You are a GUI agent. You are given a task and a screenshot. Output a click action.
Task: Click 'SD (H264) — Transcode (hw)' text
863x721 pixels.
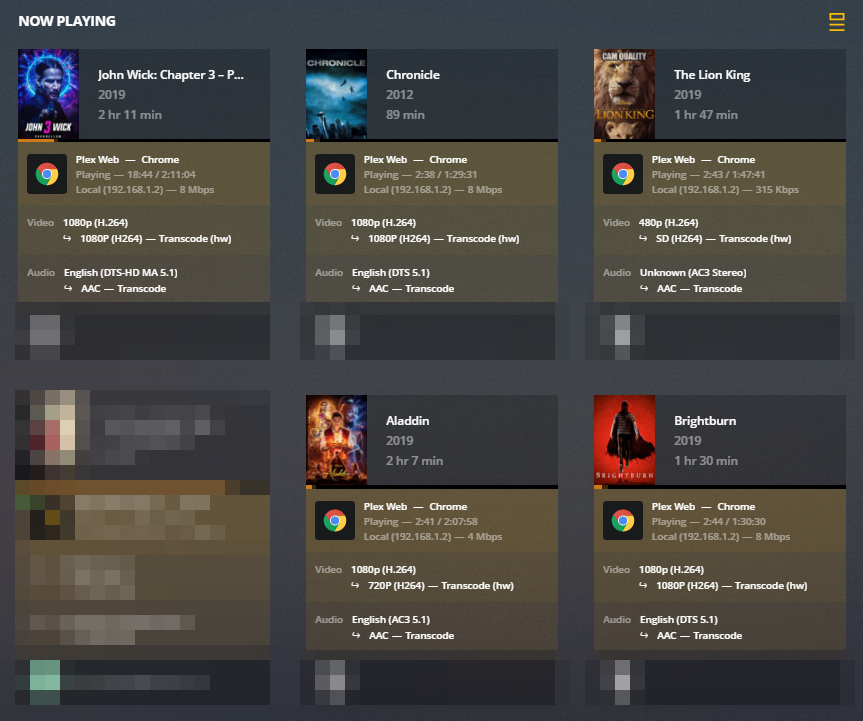tap(723, 239)
